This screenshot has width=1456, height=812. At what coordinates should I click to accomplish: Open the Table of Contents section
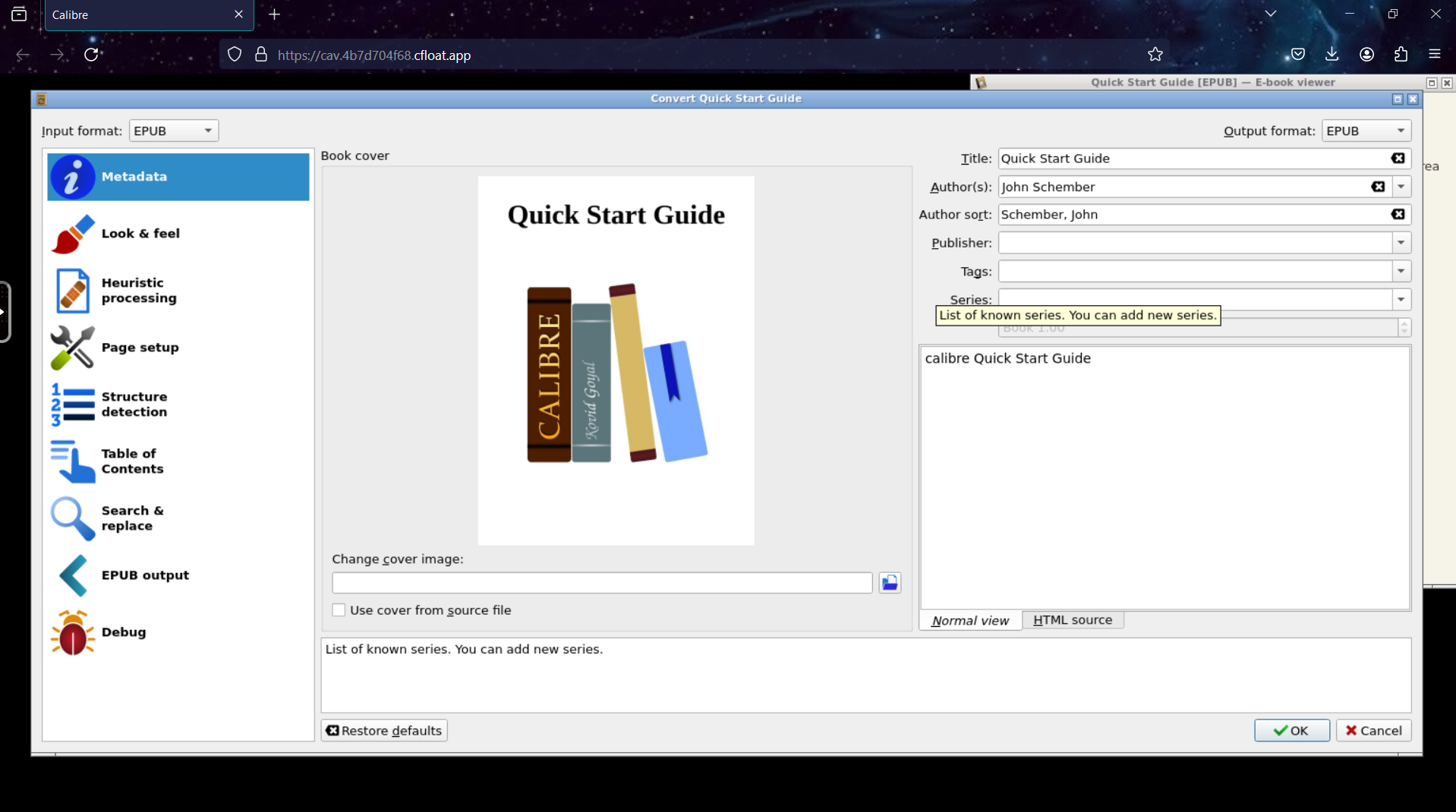(178, 461)
